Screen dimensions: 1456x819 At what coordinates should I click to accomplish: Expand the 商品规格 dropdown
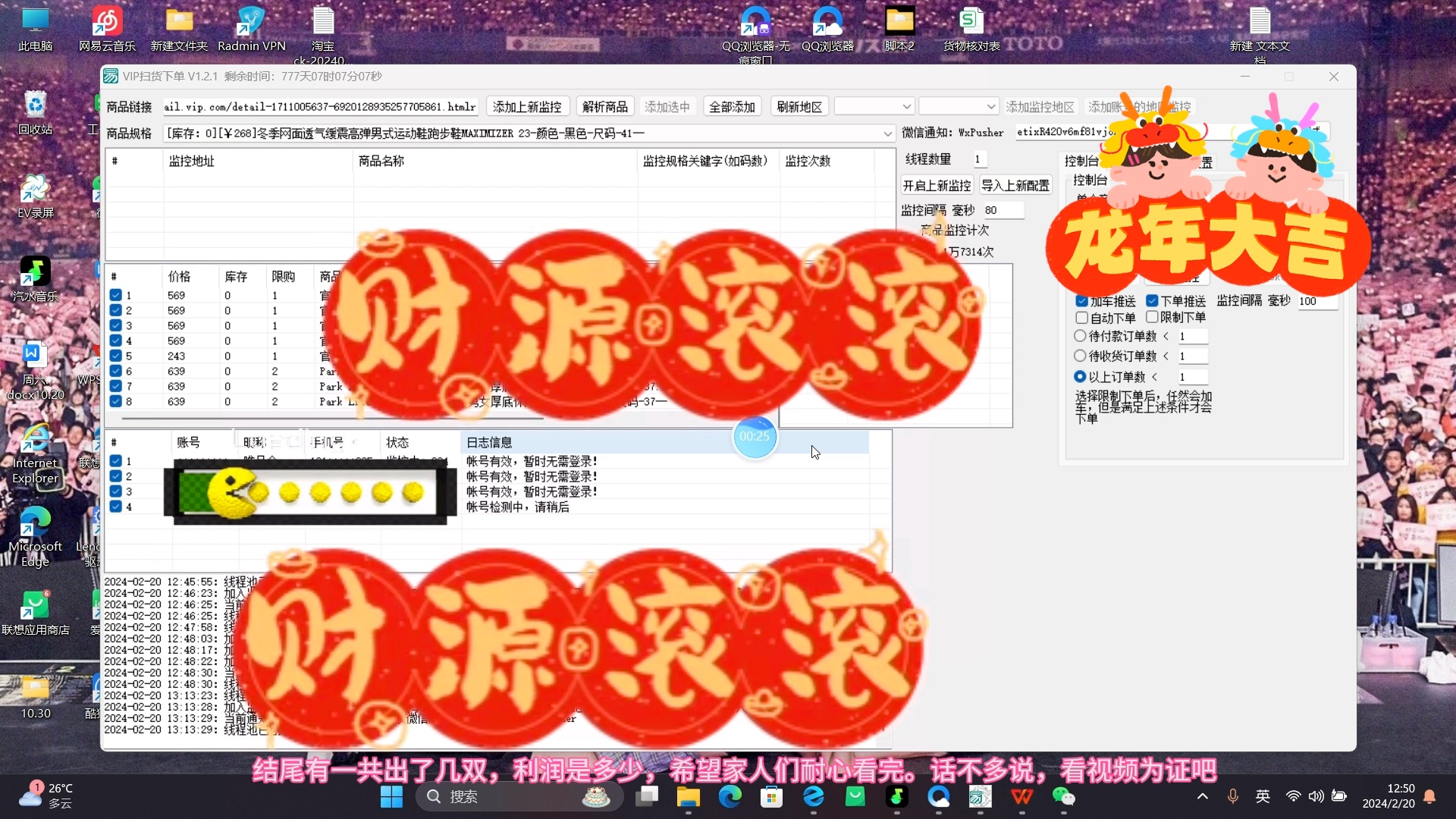(x=887, y=133)
